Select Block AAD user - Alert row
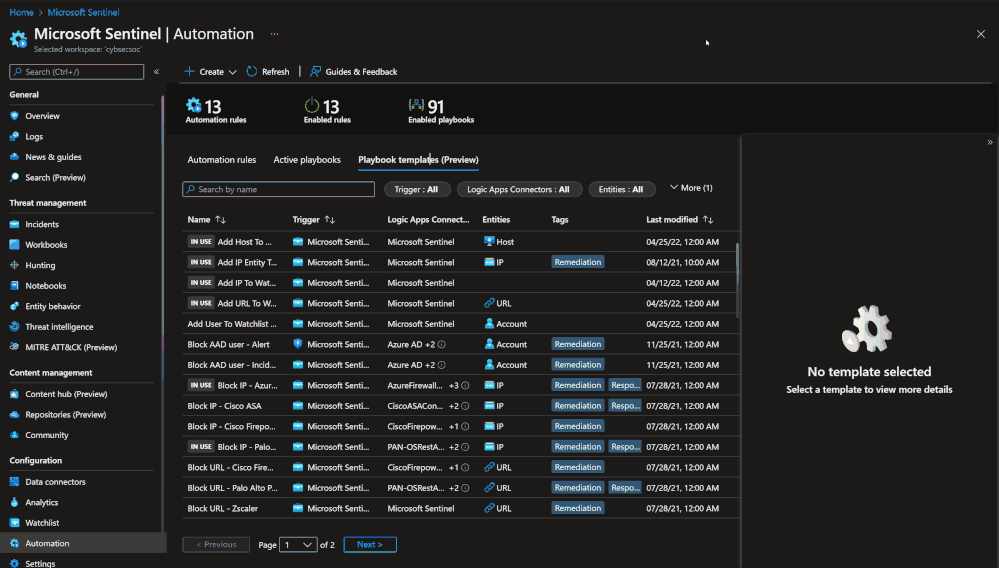Viewport: 999px width, 568px height. coord(460,344)
